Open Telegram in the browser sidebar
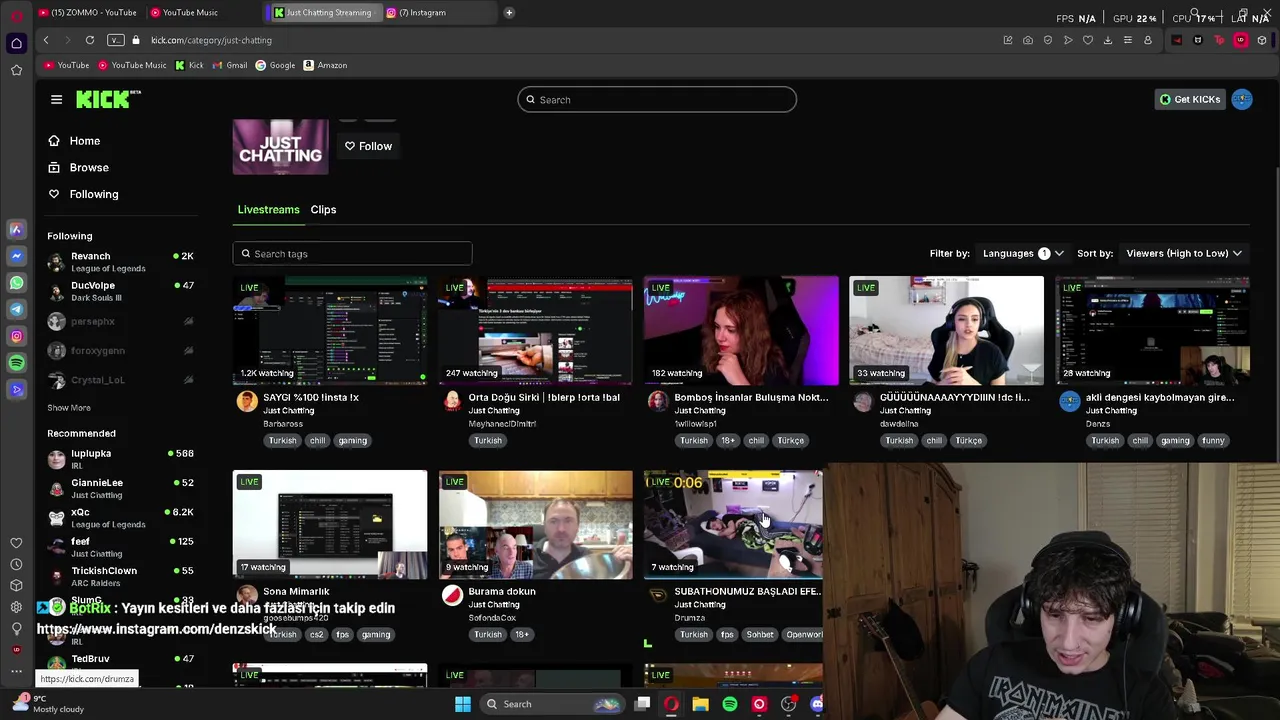 pos(16,310)
